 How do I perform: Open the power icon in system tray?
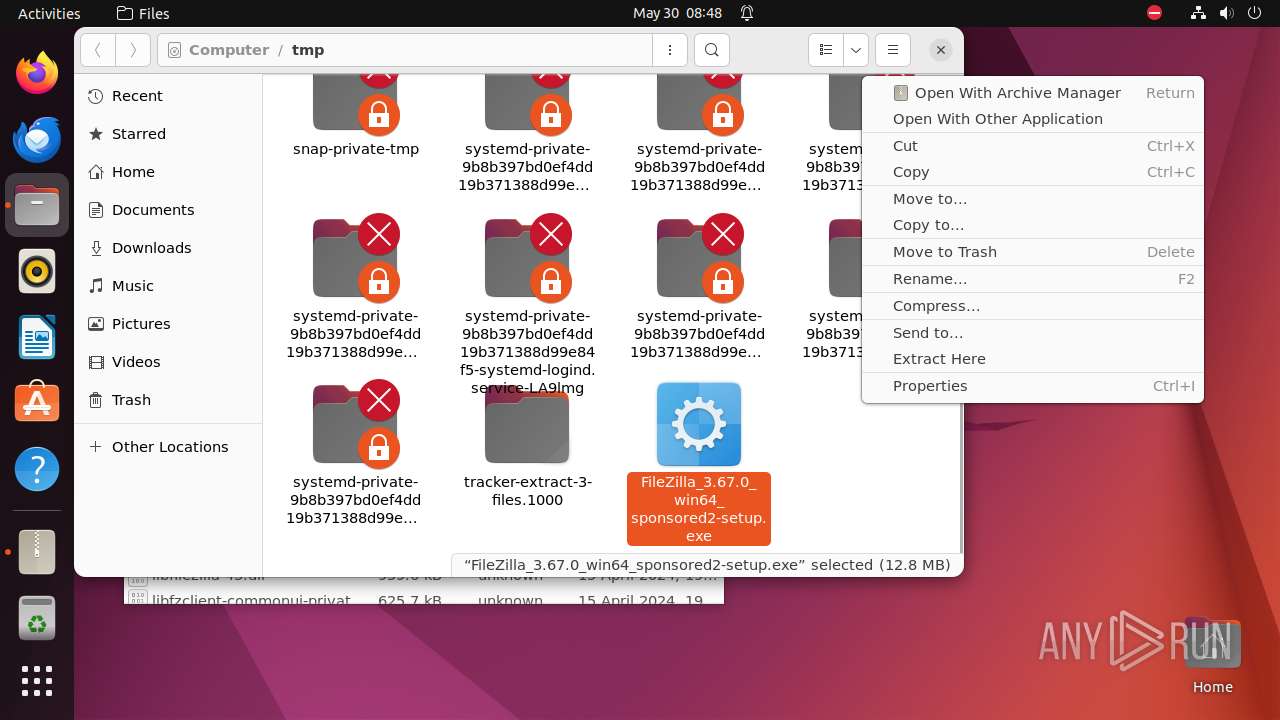click(x=1255, y=14)
